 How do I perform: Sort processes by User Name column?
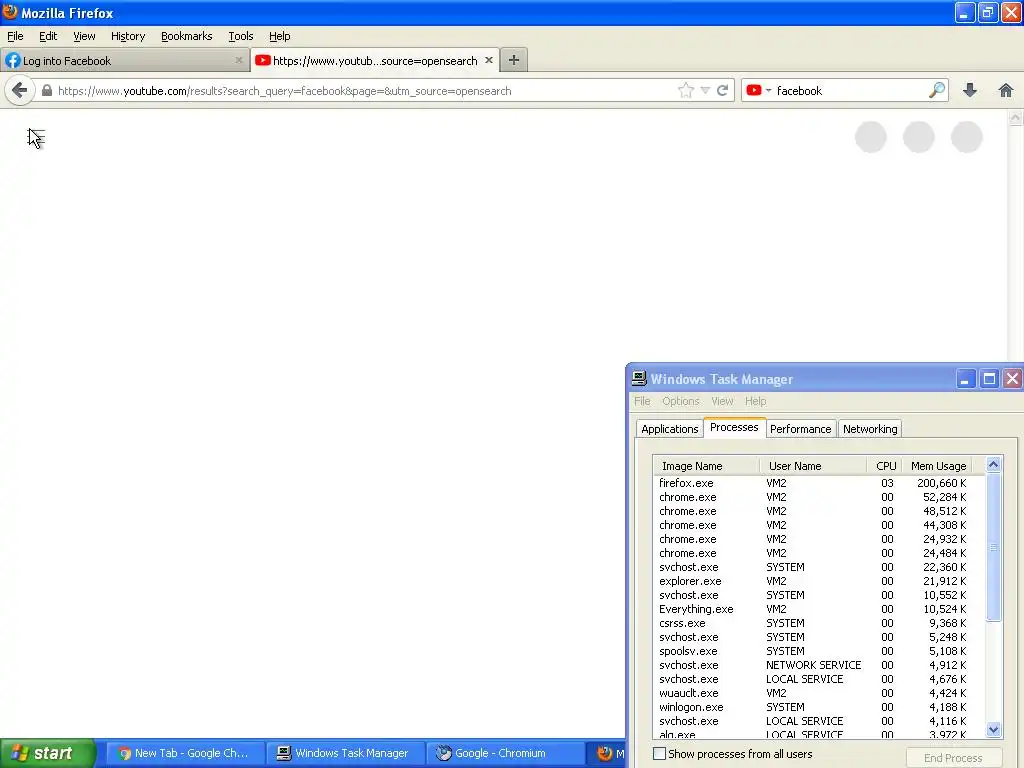pyautogui.click(x=813, y=466)
